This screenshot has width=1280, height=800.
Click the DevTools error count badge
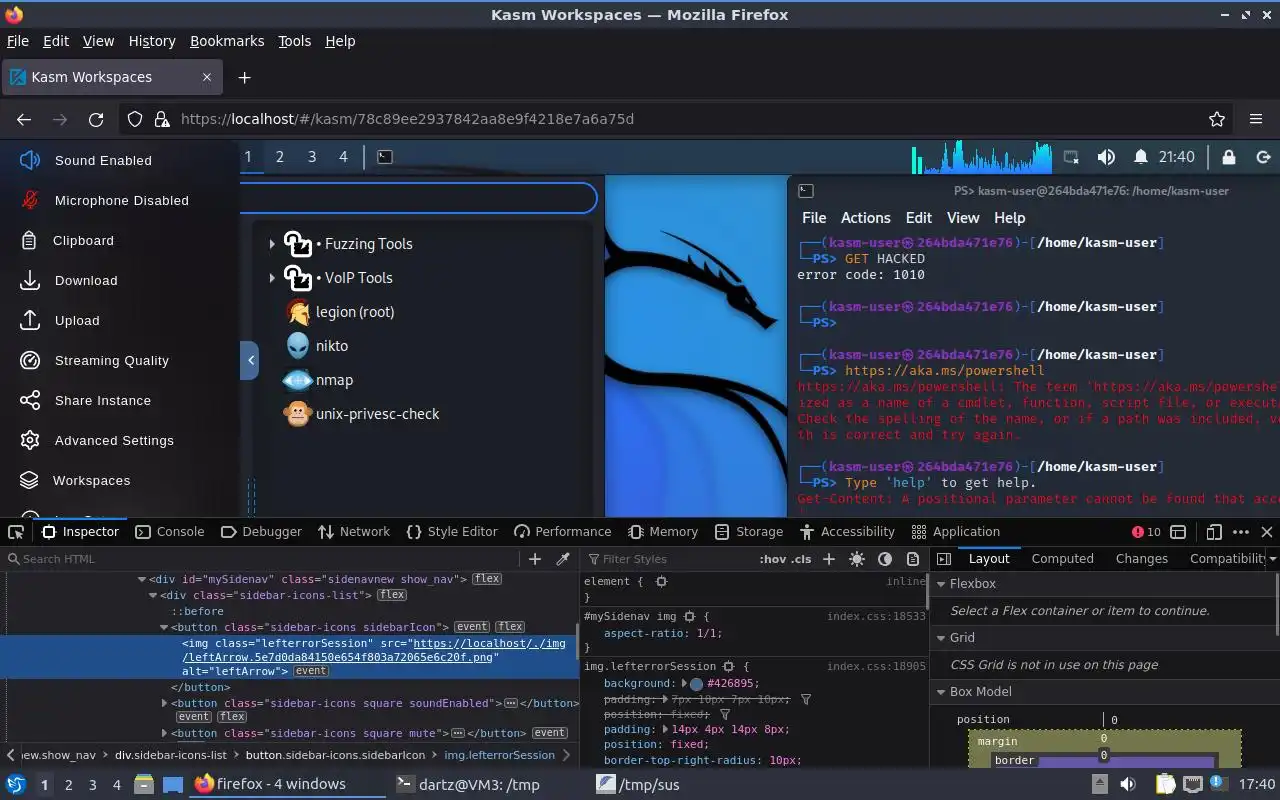1146,532
